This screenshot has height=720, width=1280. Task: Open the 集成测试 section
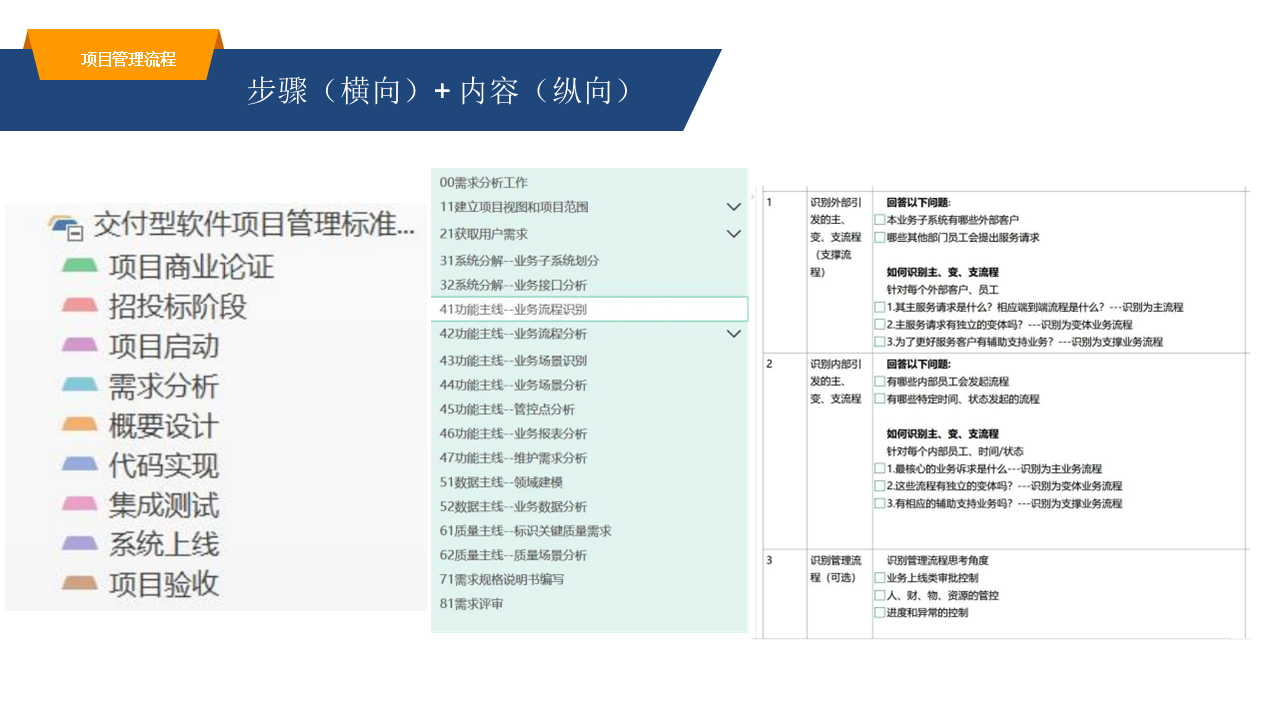tap(164, 504)
